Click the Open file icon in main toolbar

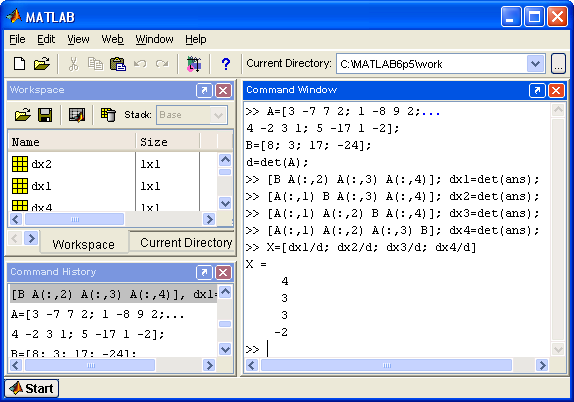pyautogui.click(x=41, y=64)
